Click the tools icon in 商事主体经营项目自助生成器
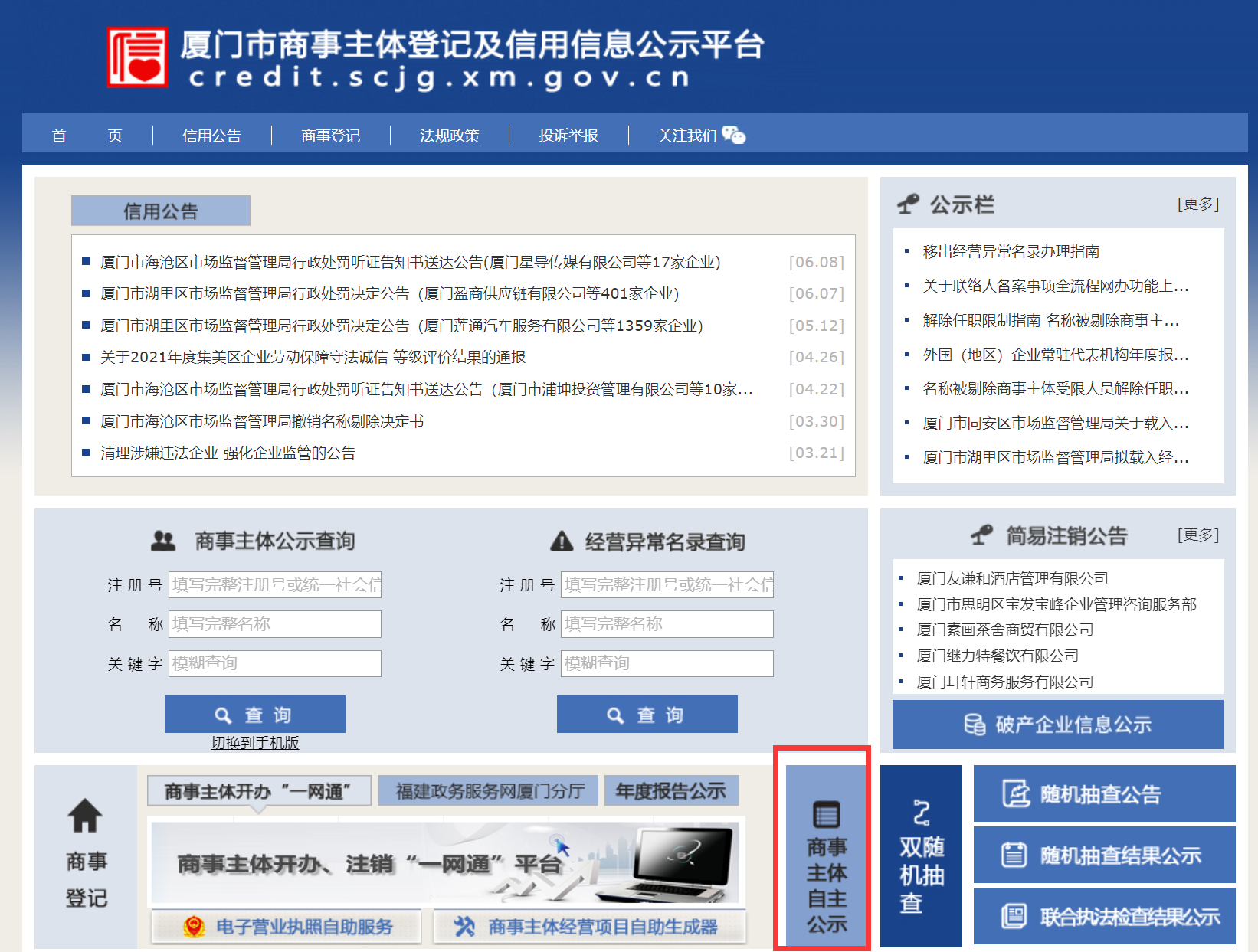 click(x=464, y=927)
